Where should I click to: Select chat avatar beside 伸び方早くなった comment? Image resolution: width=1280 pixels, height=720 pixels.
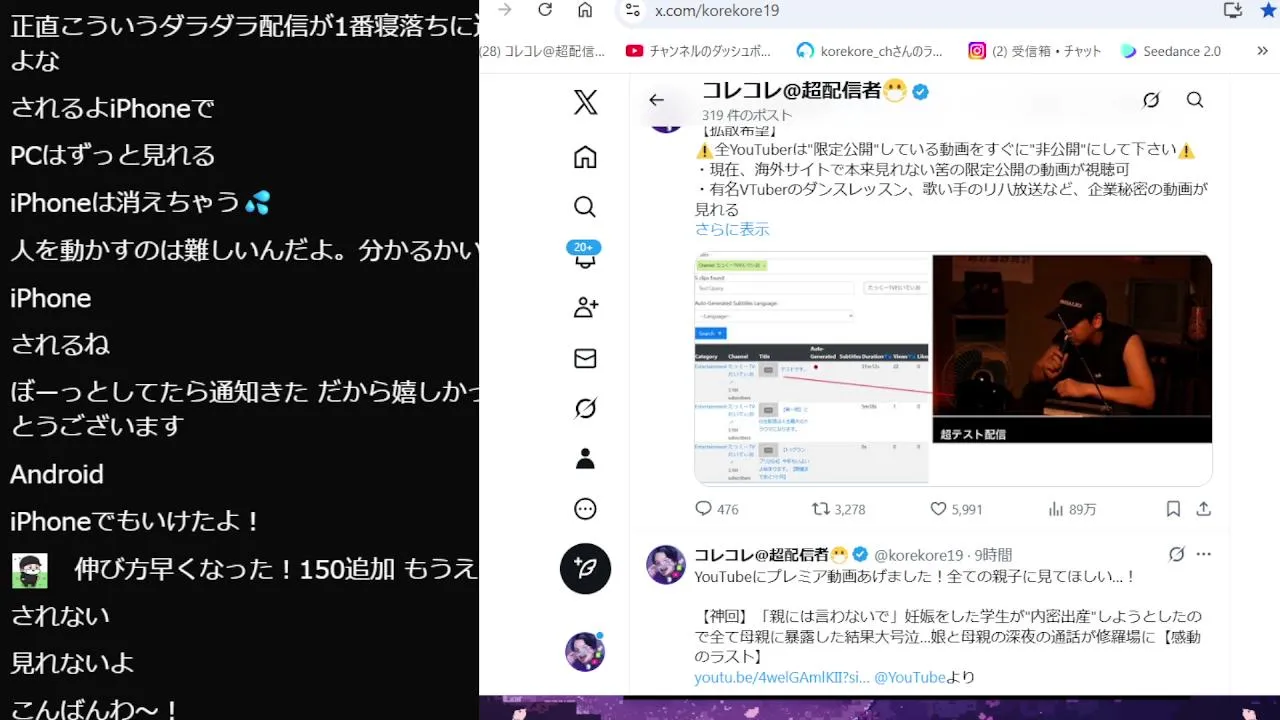29,570
